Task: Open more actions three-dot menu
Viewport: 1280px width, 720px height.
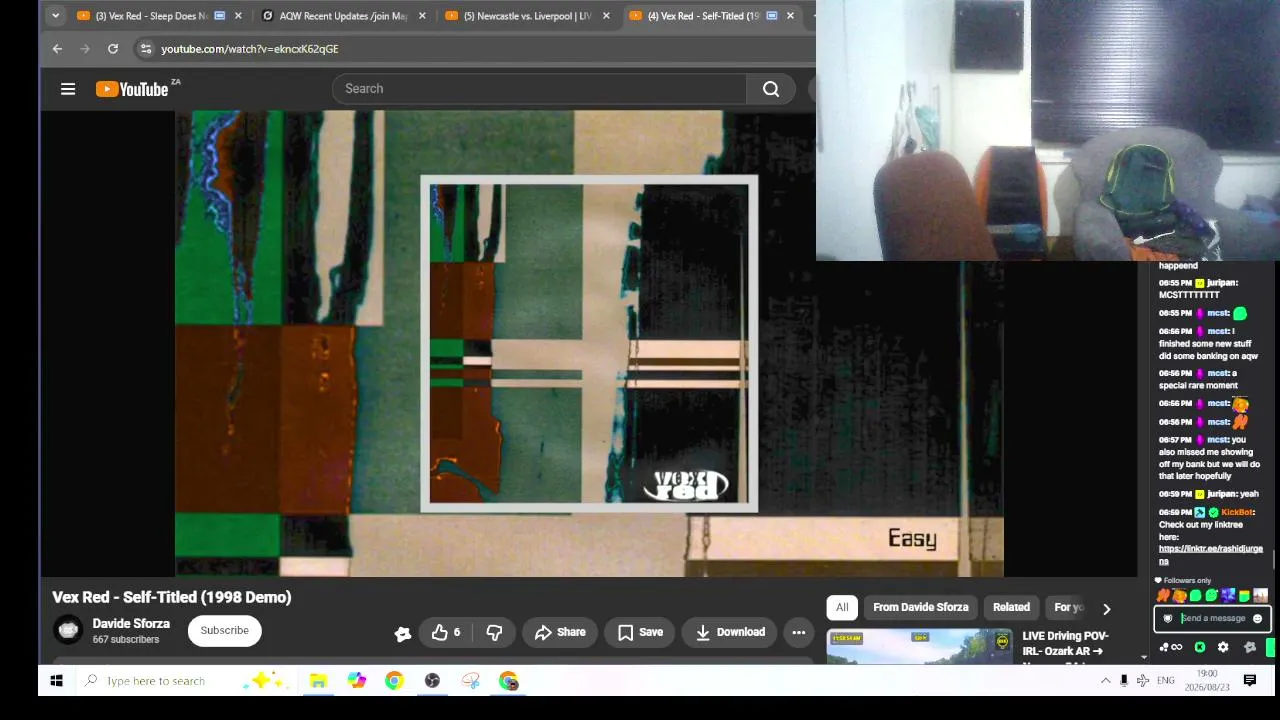Action: coord(798,632)
